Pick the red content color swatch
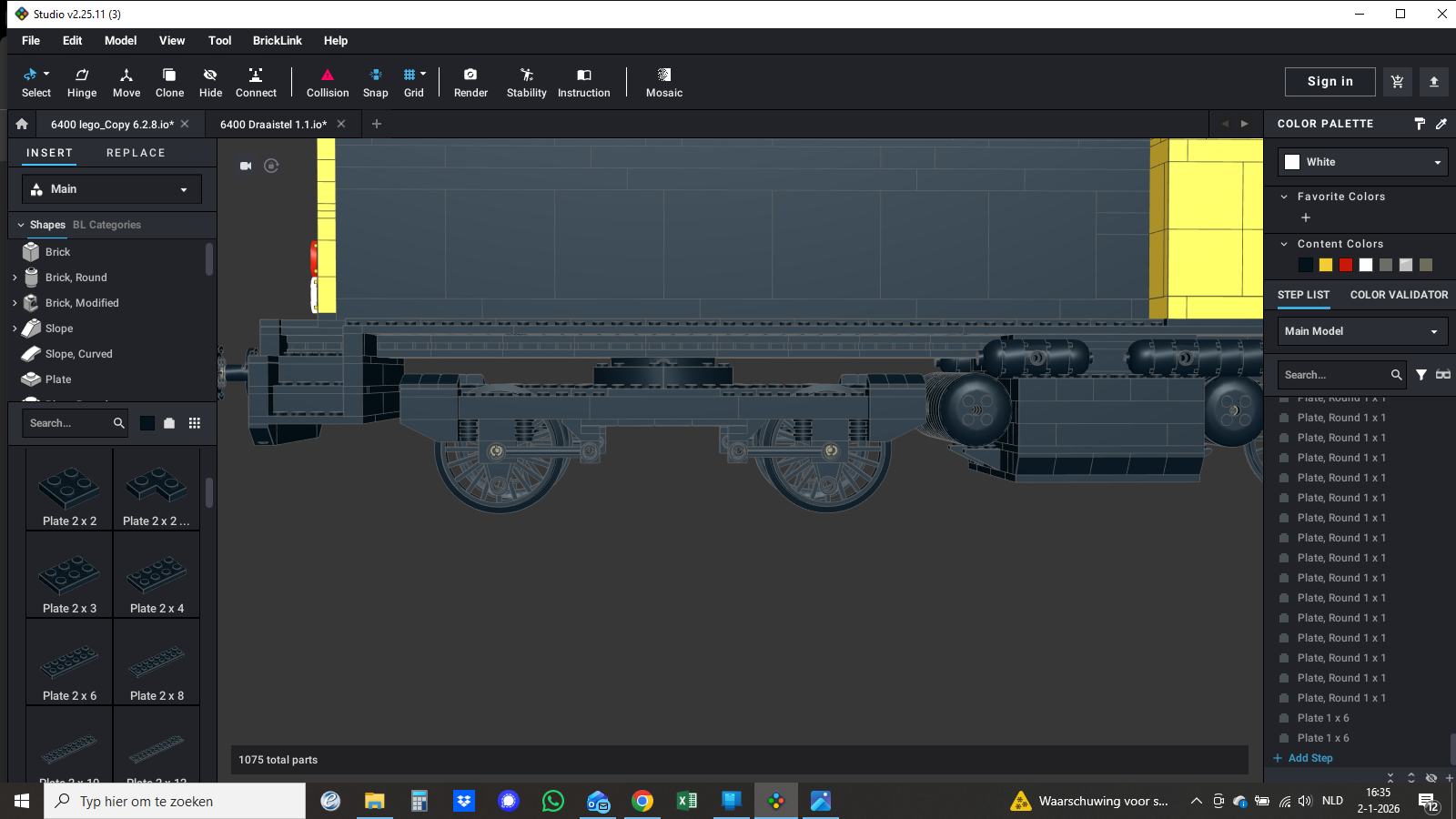The image size is (1456, 819). 1346,265
